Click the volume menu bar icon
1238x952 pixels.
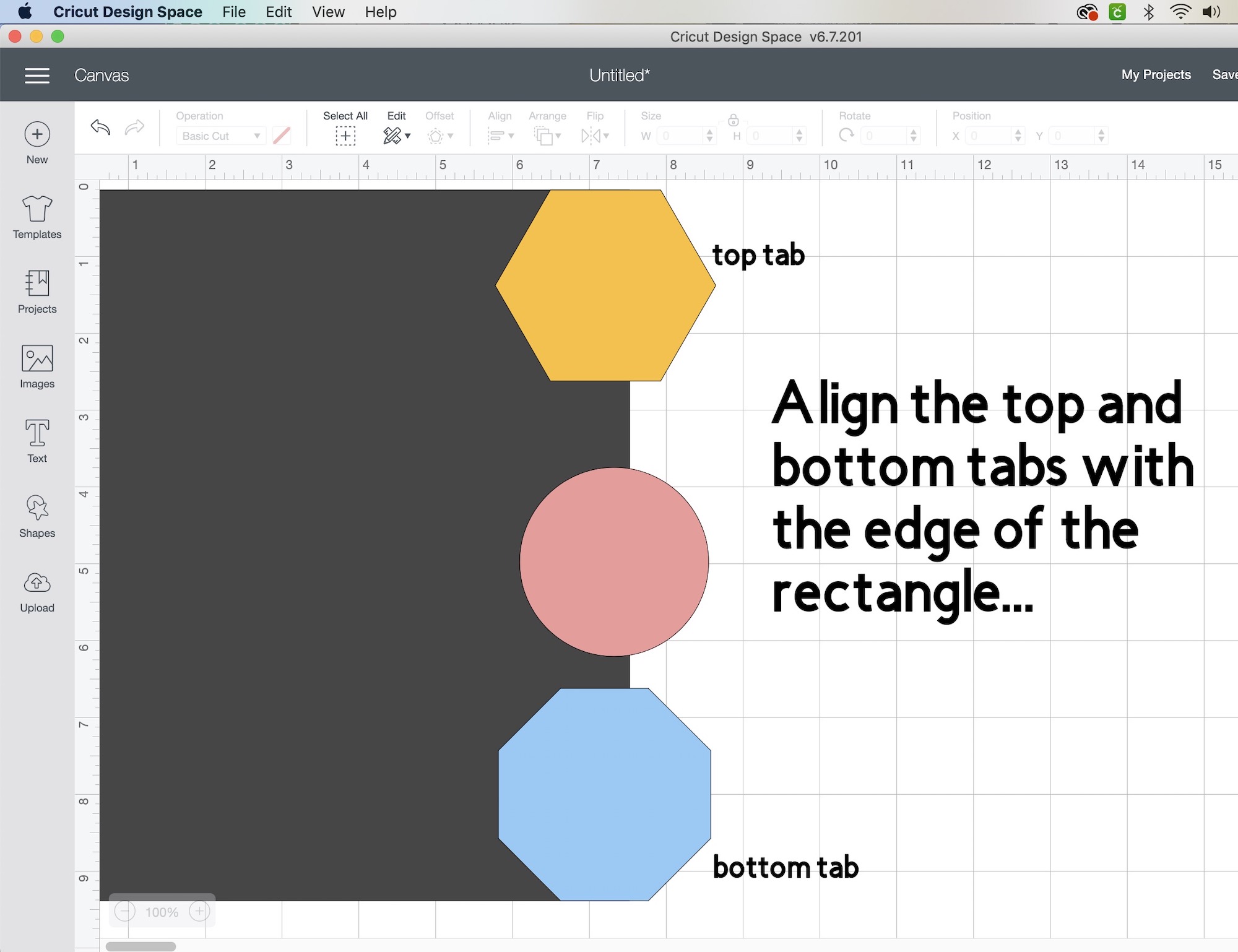click(1211, 12)
